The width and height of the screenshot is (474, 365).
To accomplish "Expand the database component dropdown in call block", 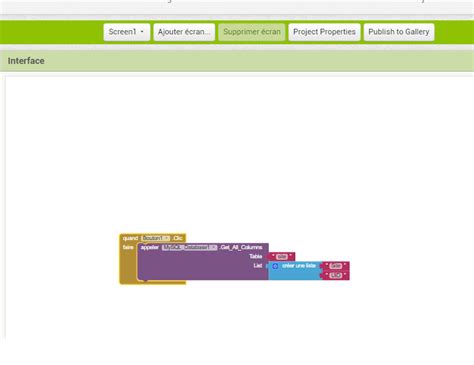I will tap(190, 247).
